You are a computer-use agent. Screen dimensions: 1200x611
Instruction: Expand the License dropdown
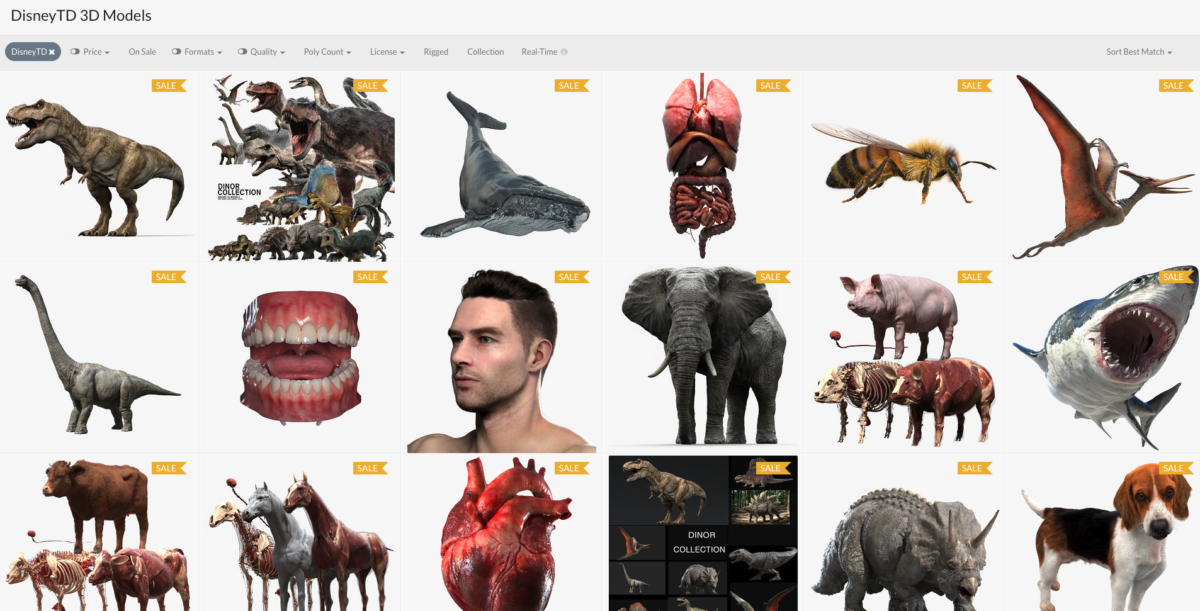point(387,52)
